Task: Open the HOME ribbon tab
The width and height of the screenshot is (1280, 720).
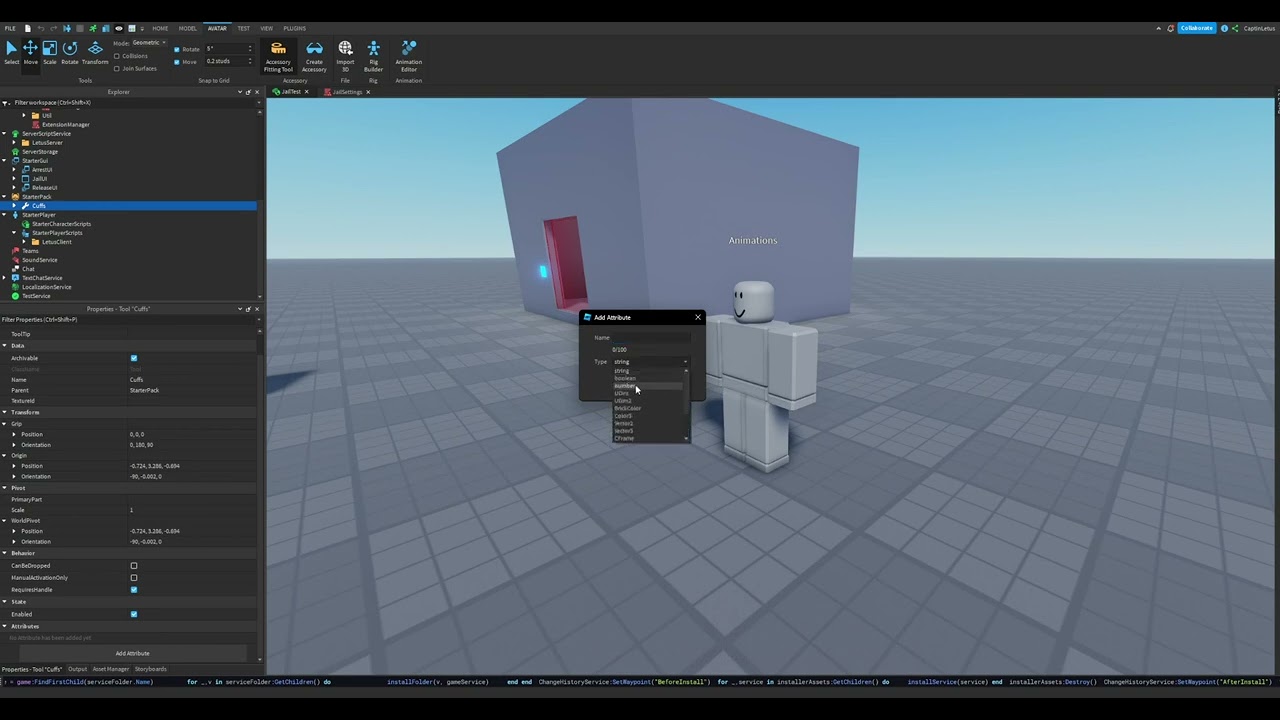Action: click(160, 28)
